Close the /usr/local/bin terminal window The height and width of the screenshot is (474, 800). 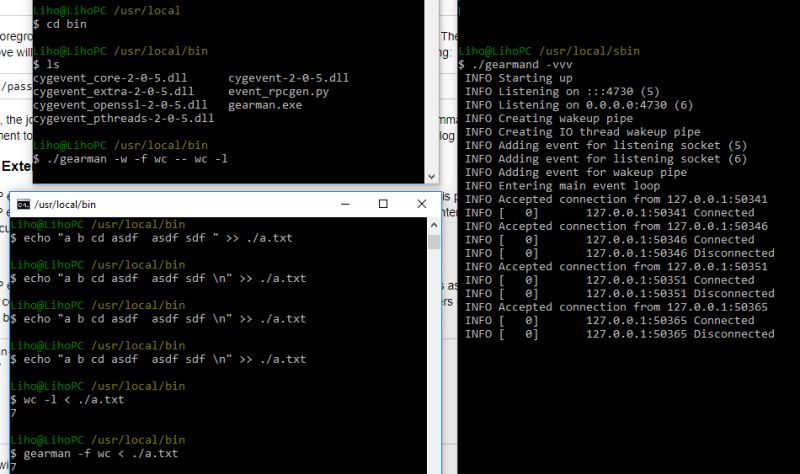[421, 204]
